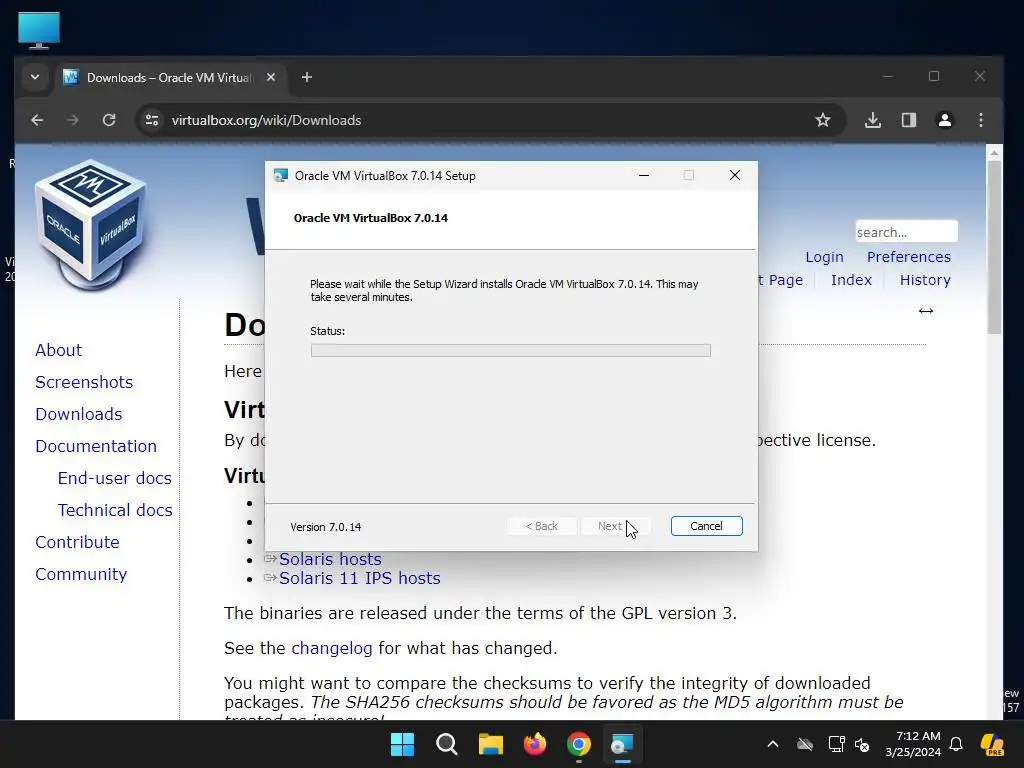Open Contribute in the sidebar
Screen dimensions: 1024x768
pyautogui.click(x=77, y=542)
